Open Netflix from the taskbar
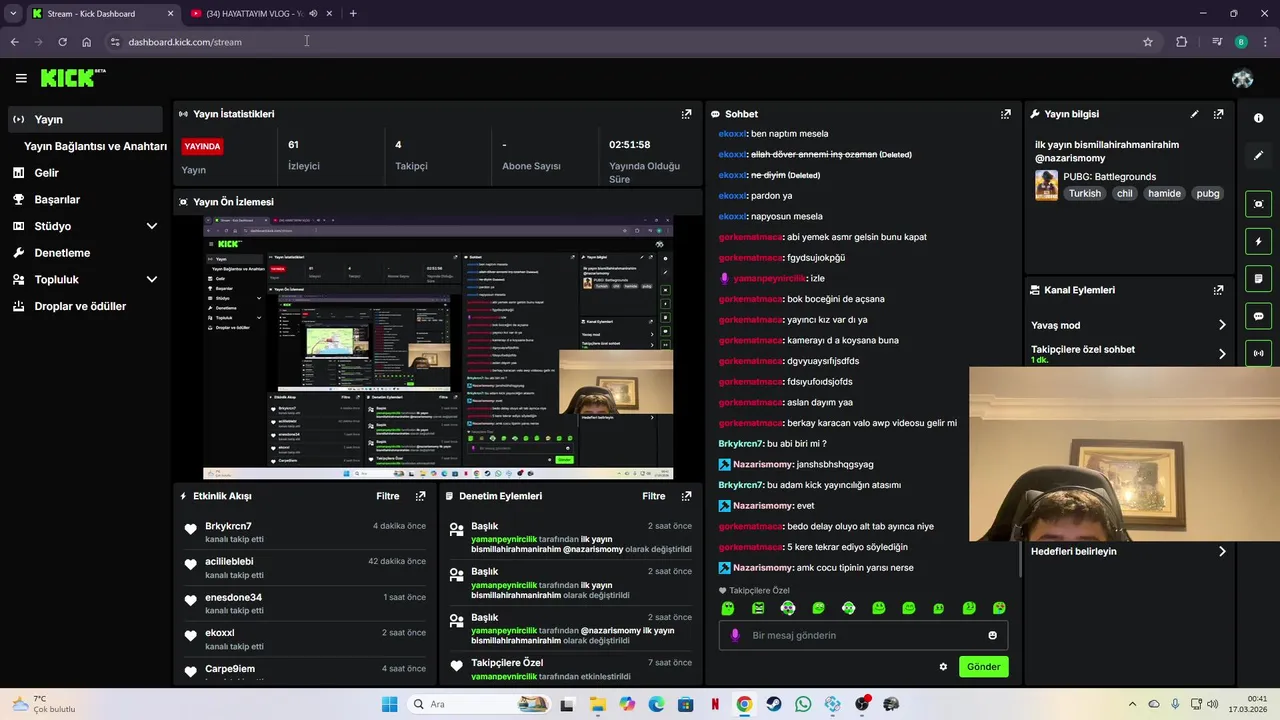The image size is (1280, 720). coord(715,704)
